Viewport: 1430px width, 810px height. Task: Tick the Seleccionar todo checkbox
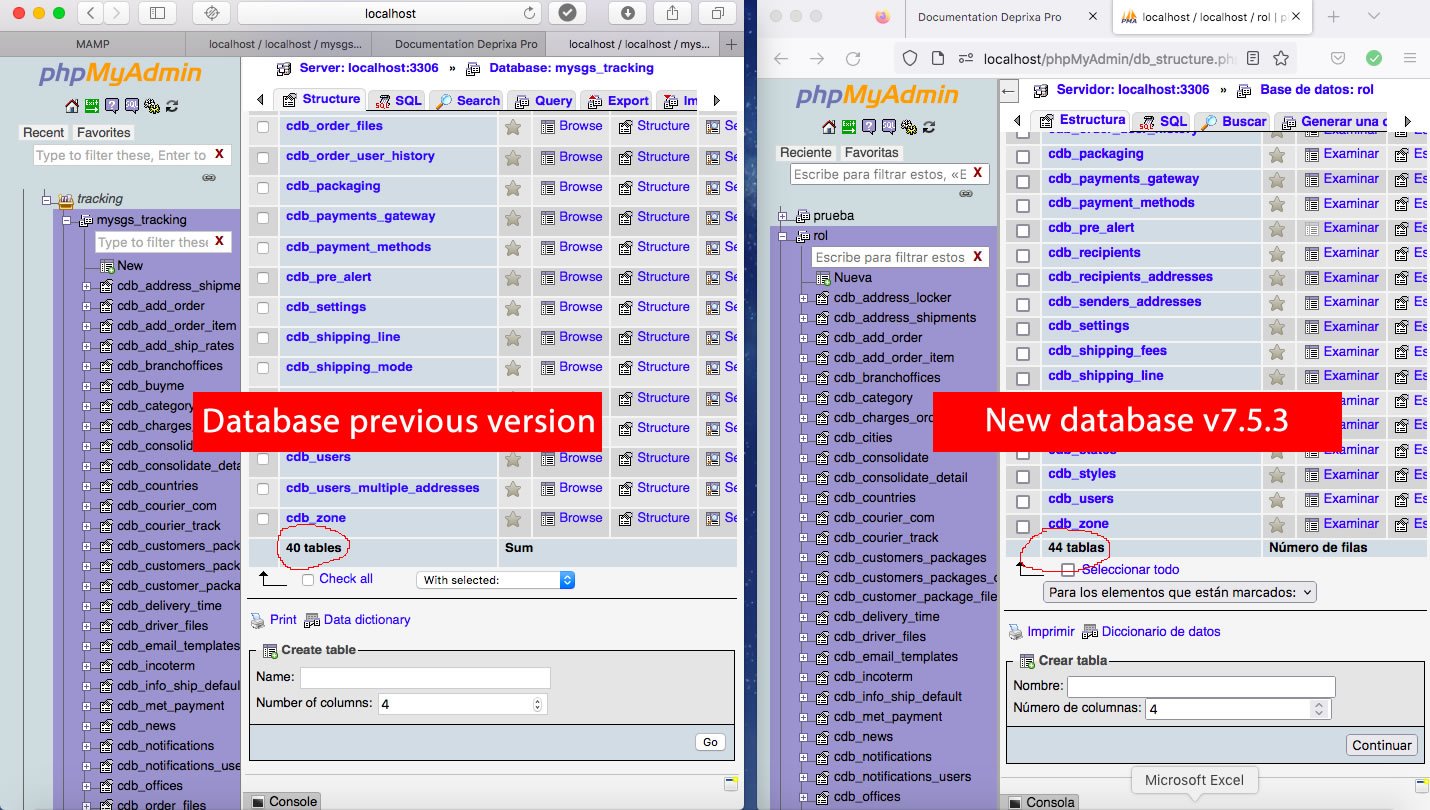(1068, 570)
